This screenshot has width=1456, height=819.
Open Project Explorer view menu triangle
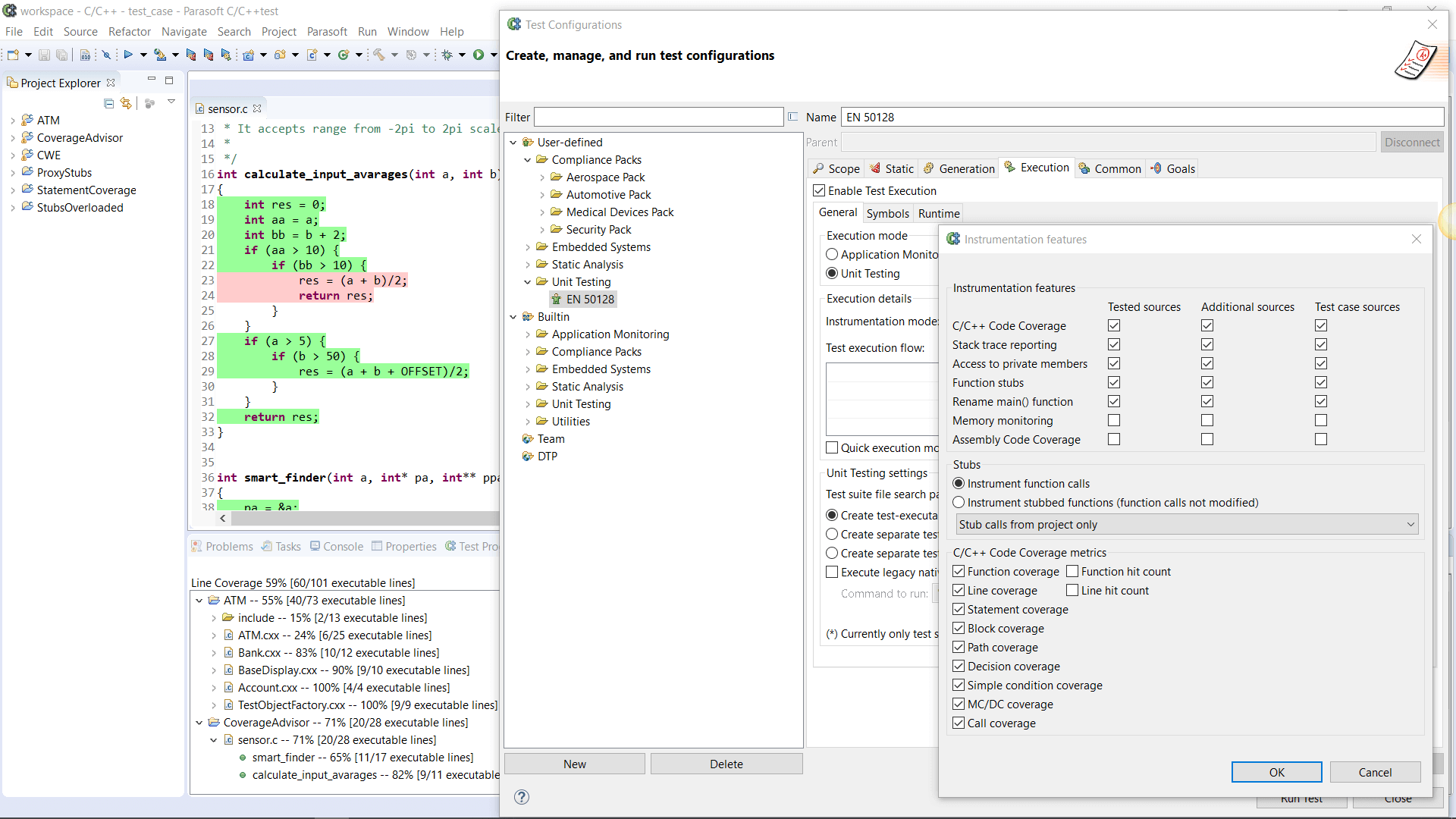(x=171, y=102)
